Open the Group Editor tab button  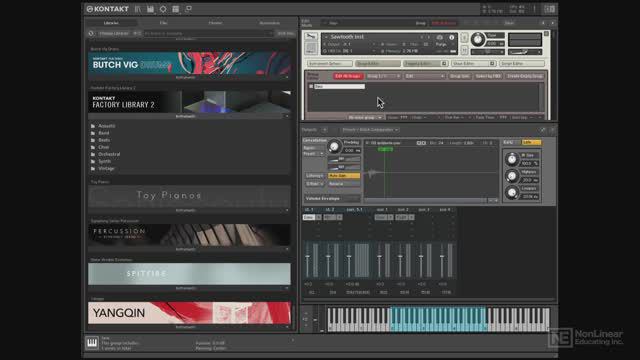[x=378, y=64]
